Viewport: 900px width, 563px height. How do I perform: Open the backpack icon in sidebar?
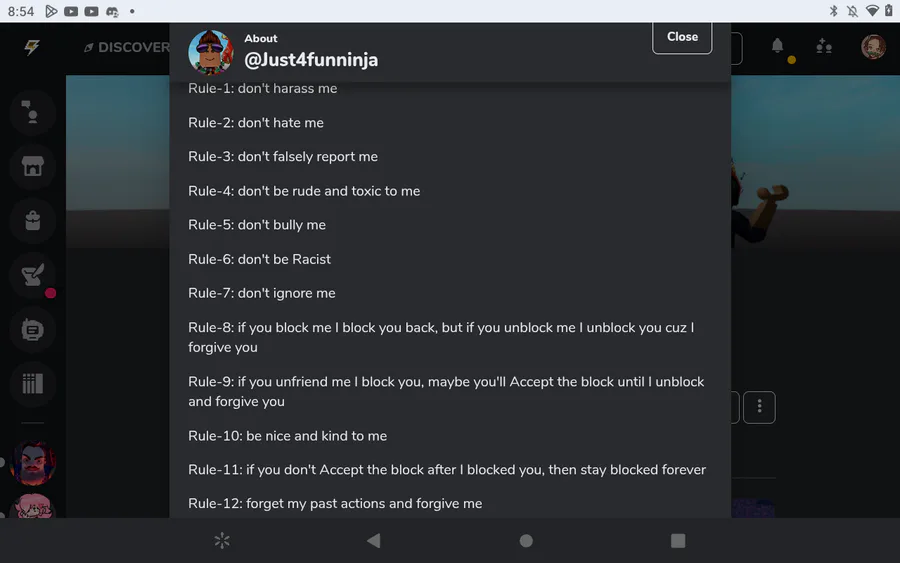(32, 221)
